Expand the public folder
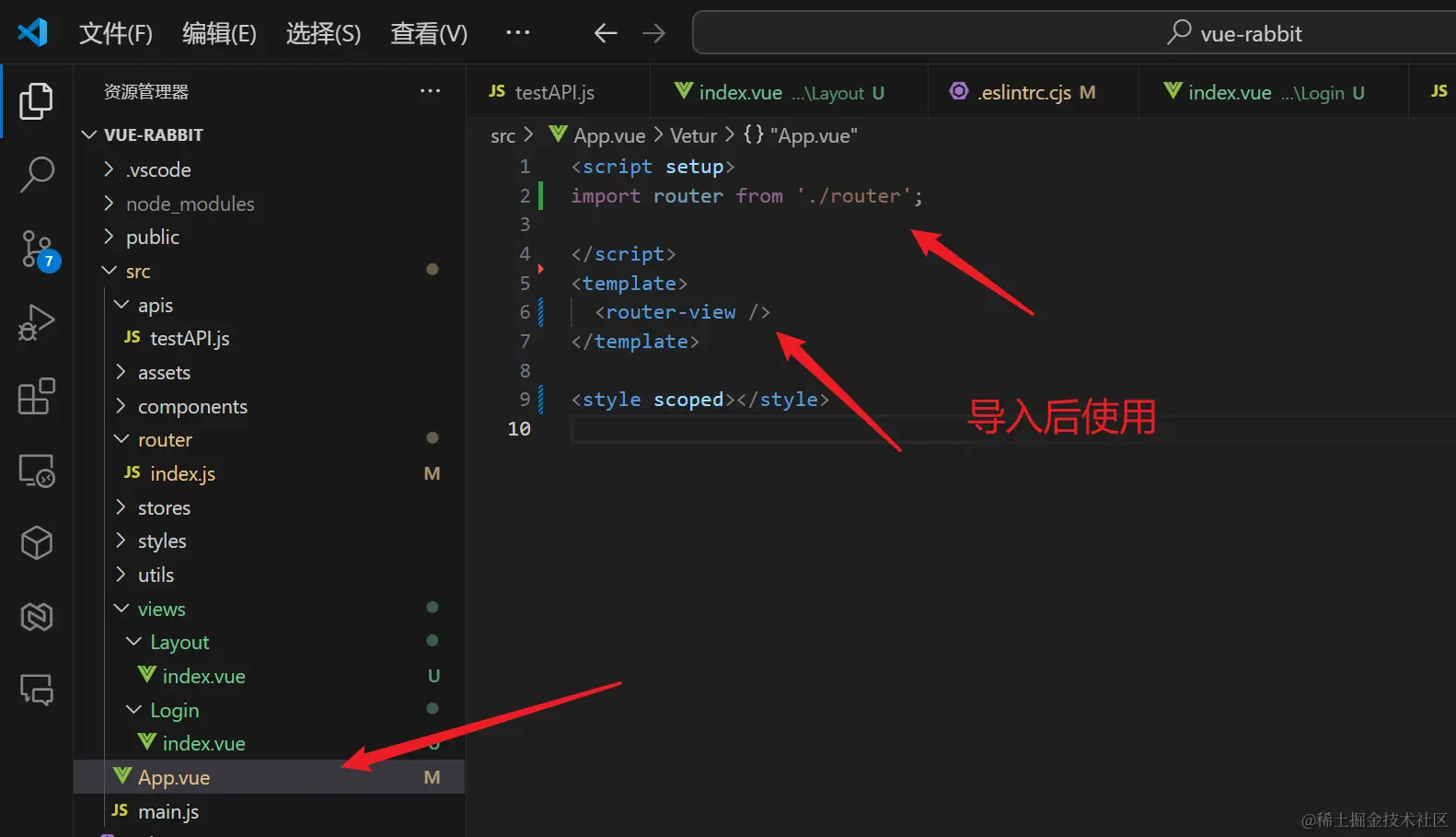This screenshot has width=1456, height=837. tap(269, 237)
